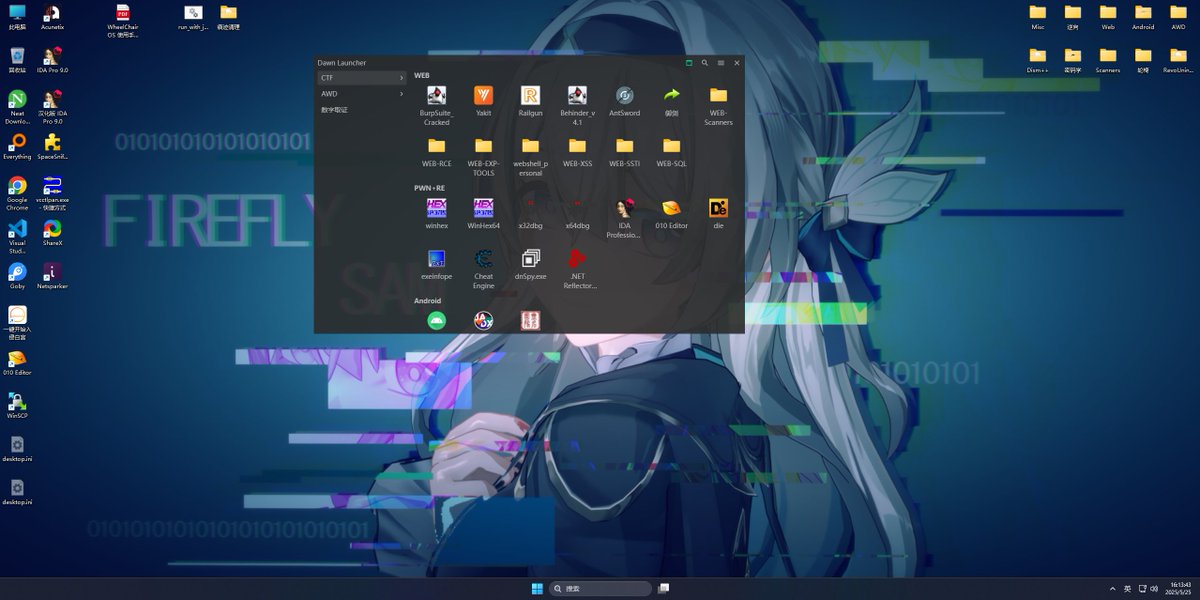Open the WEB-SSTI folder

tap(624, 146)
